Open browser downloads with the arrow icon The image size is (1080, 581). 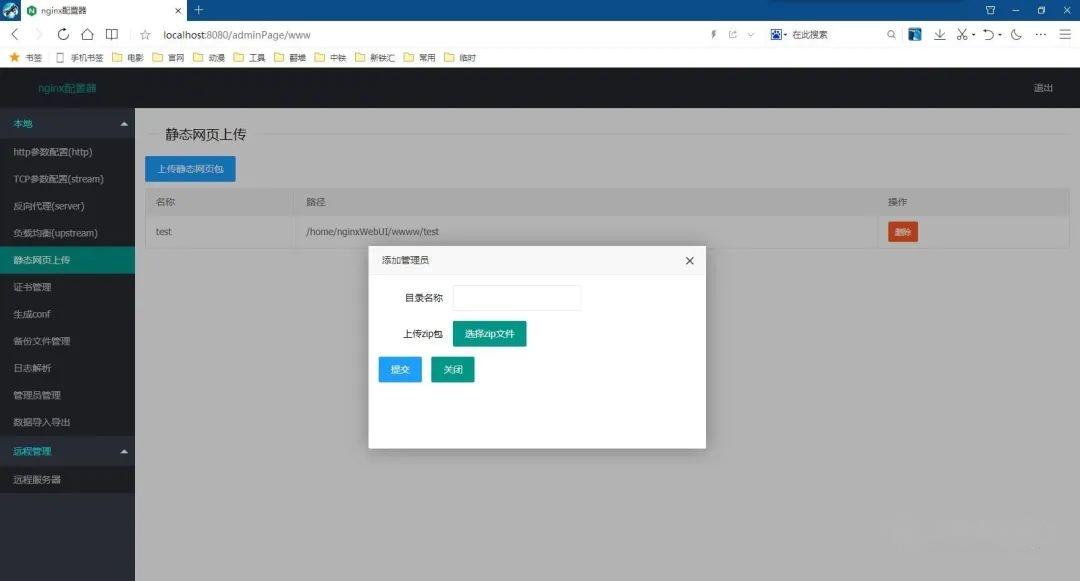939,35
